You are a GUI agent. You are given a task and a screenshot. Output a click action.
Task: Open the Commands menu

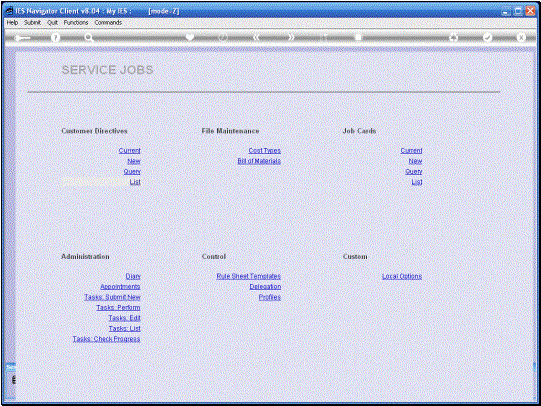click(108, 22)
